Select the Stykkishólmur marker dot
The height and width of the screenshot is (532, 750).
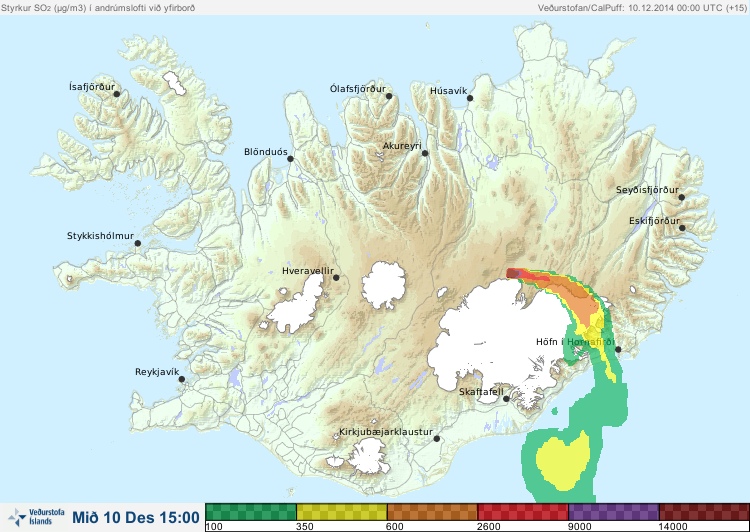pyautogui.click(x=138, y=243)
